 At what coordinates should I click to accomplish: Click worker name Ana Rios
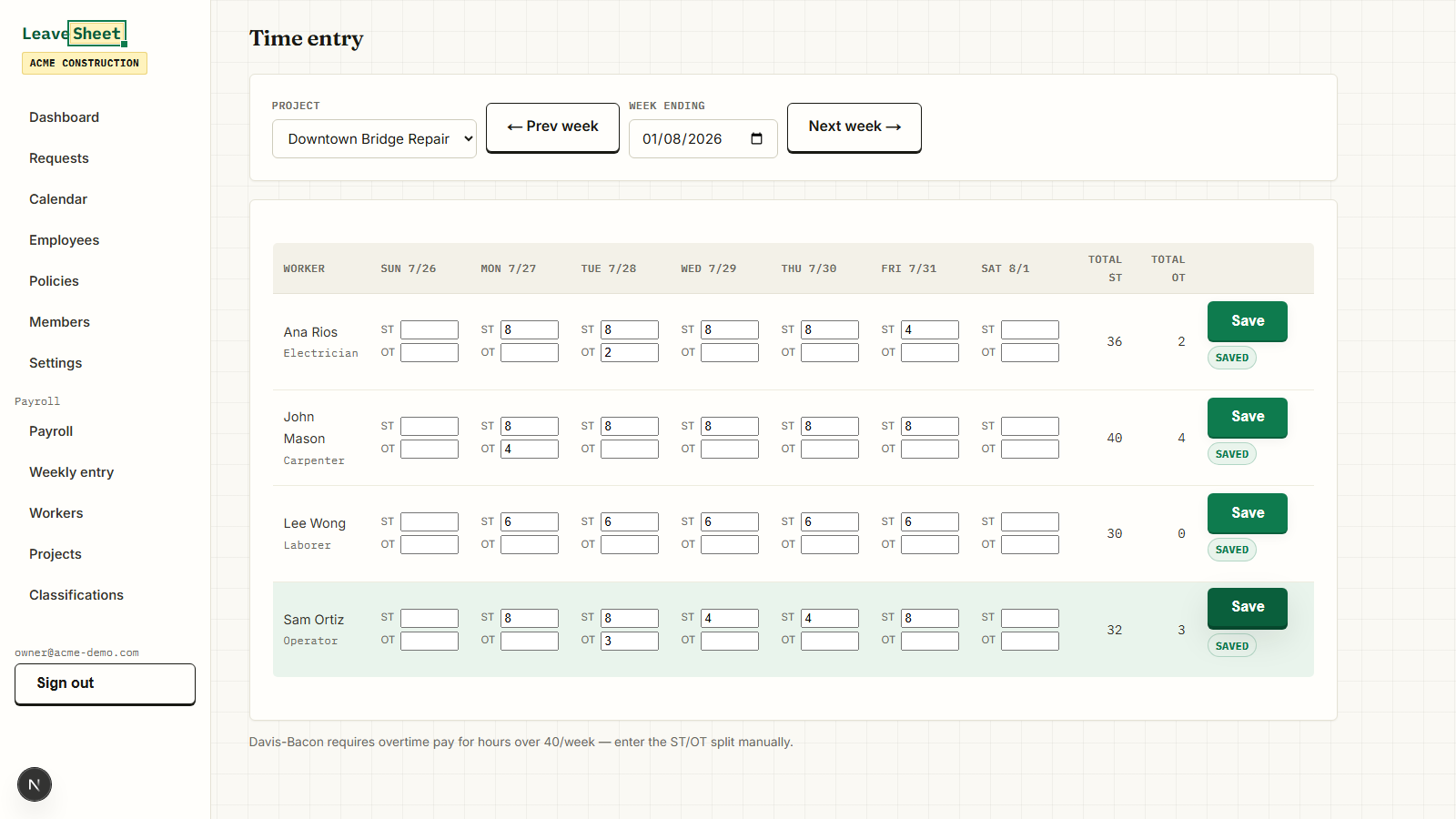(x=310, y=332)
